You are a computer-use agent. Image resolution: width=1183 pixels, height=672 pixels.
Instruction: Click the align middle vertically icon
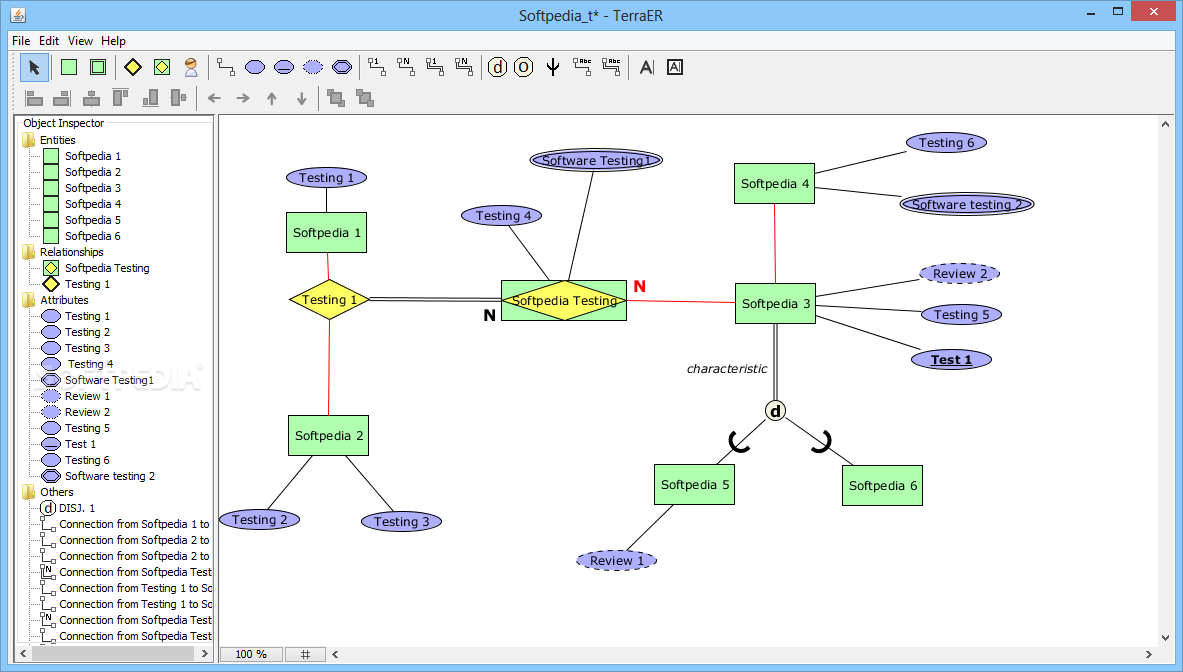click(x=179, y=98)
